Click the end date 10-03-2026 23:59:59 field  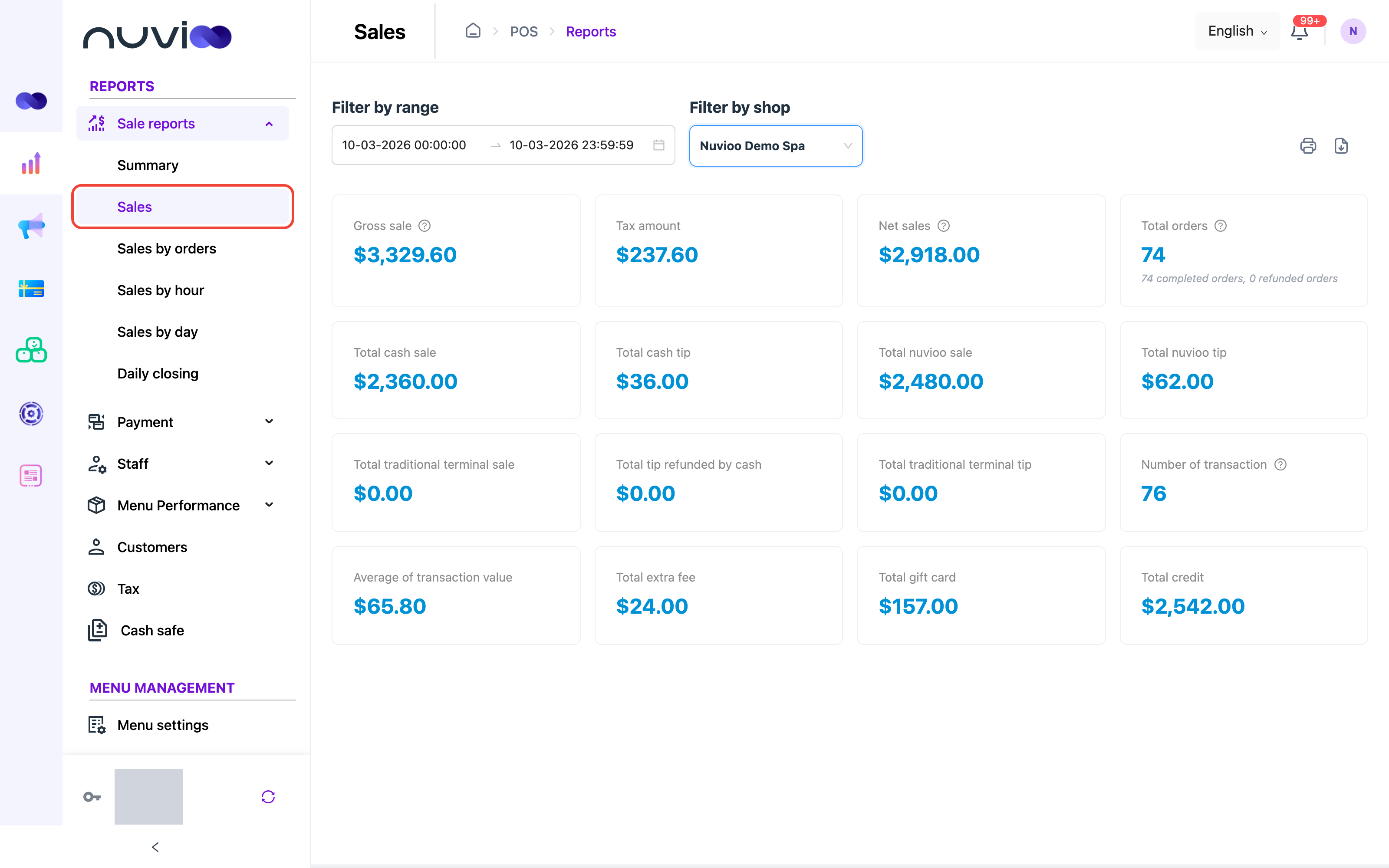point(572,145)
